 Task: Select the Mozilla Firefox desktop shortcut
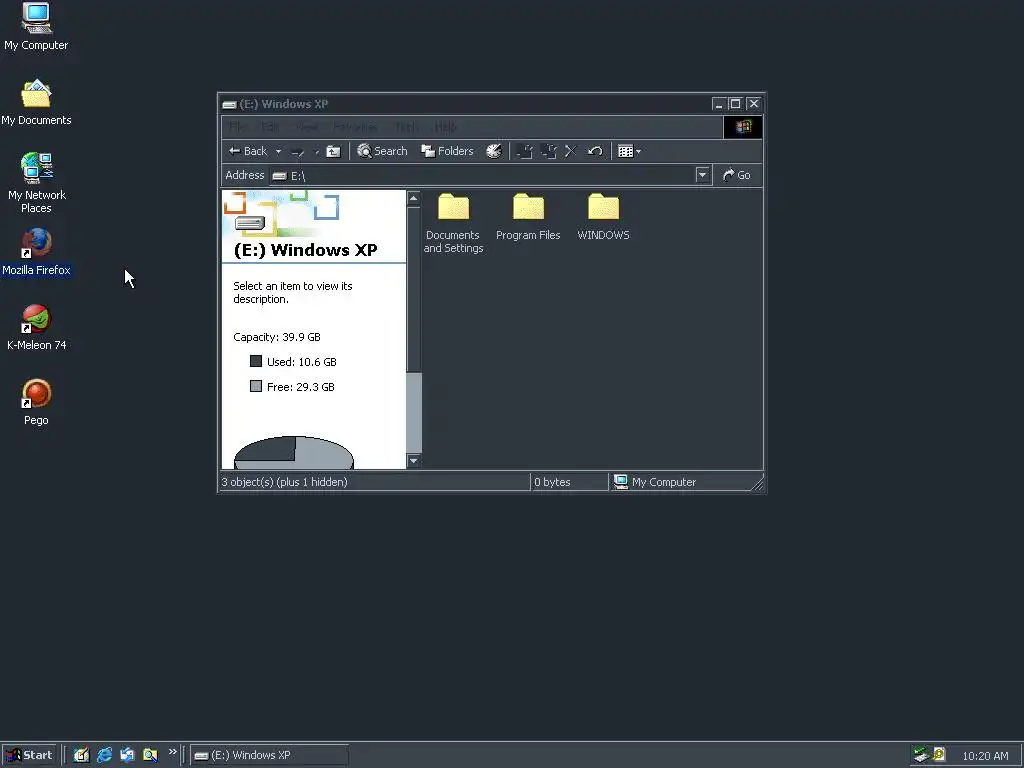(36, 253)
